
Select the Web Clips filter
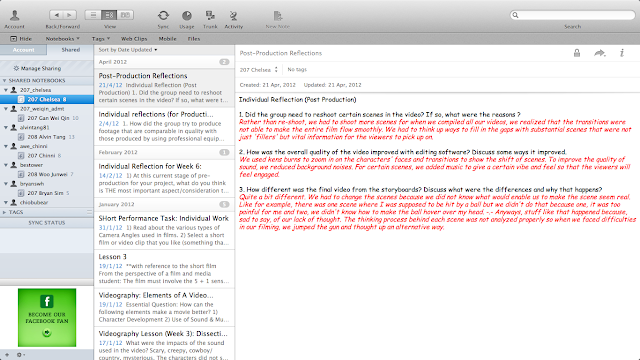134,39
